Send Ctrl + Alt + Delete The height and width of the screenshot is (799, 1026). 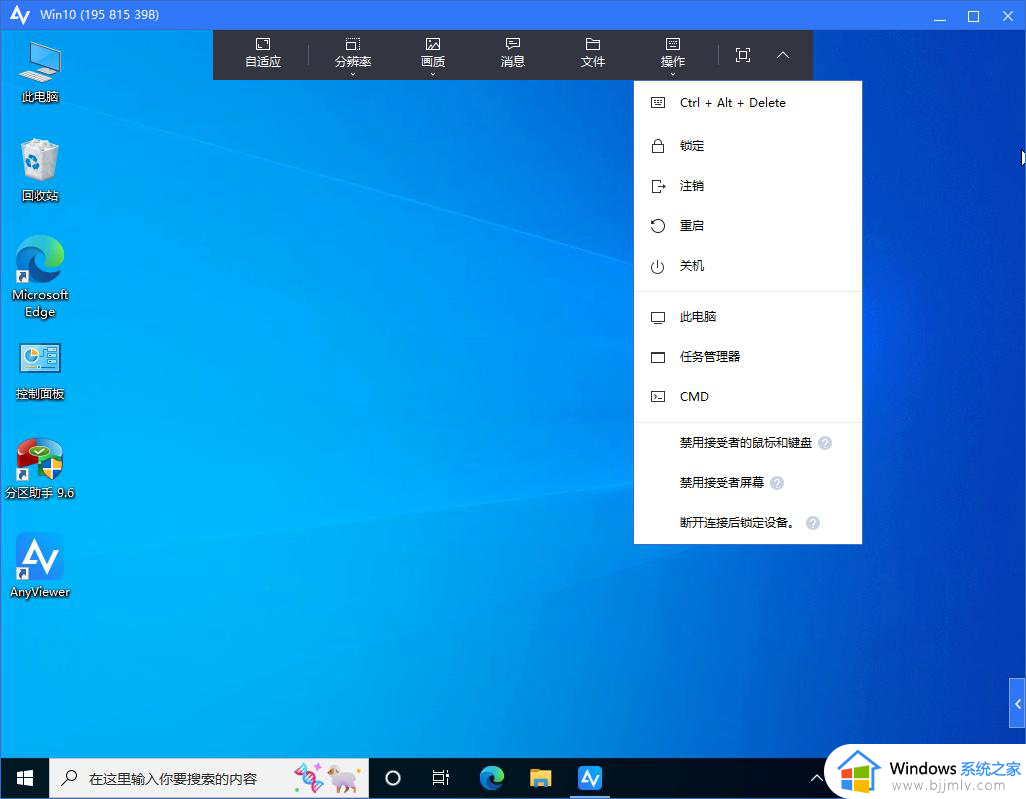point(747,103)
